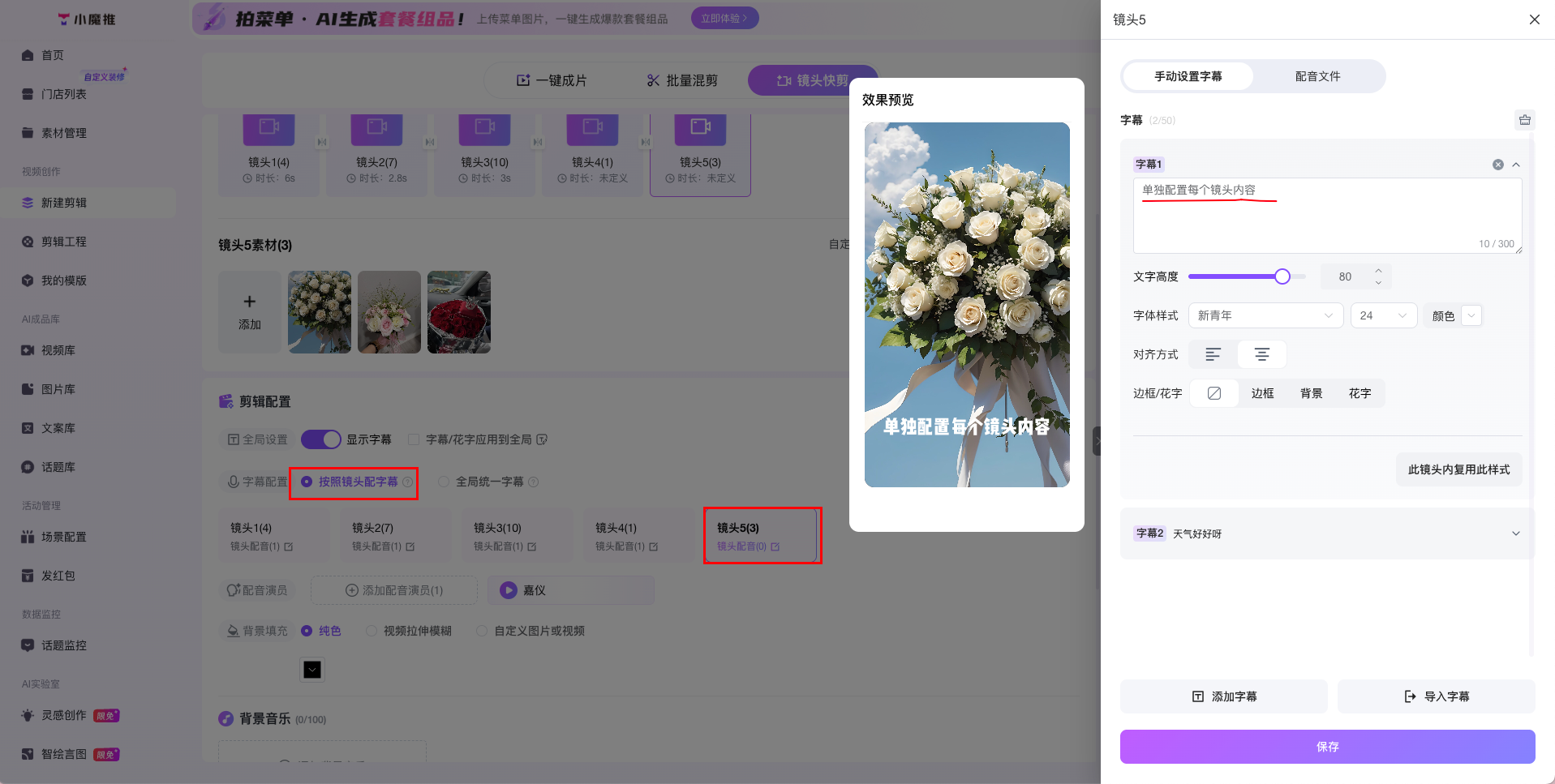
Task: Click the delete icon on 字幕1
Action: click(1497, 164)
